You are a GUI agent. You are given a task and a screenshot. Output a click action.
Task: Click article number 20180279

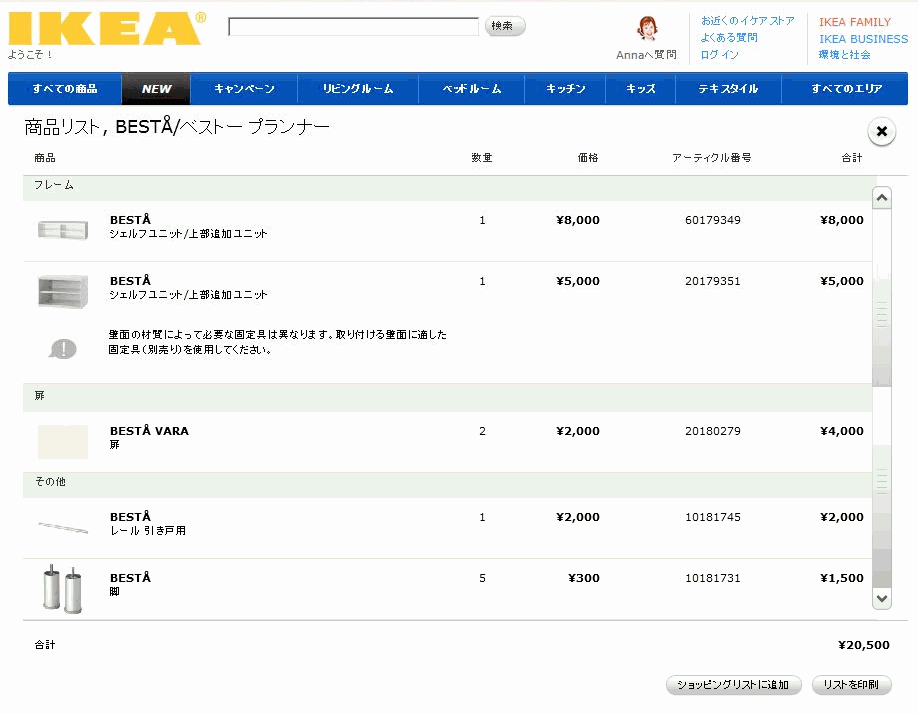713,431
